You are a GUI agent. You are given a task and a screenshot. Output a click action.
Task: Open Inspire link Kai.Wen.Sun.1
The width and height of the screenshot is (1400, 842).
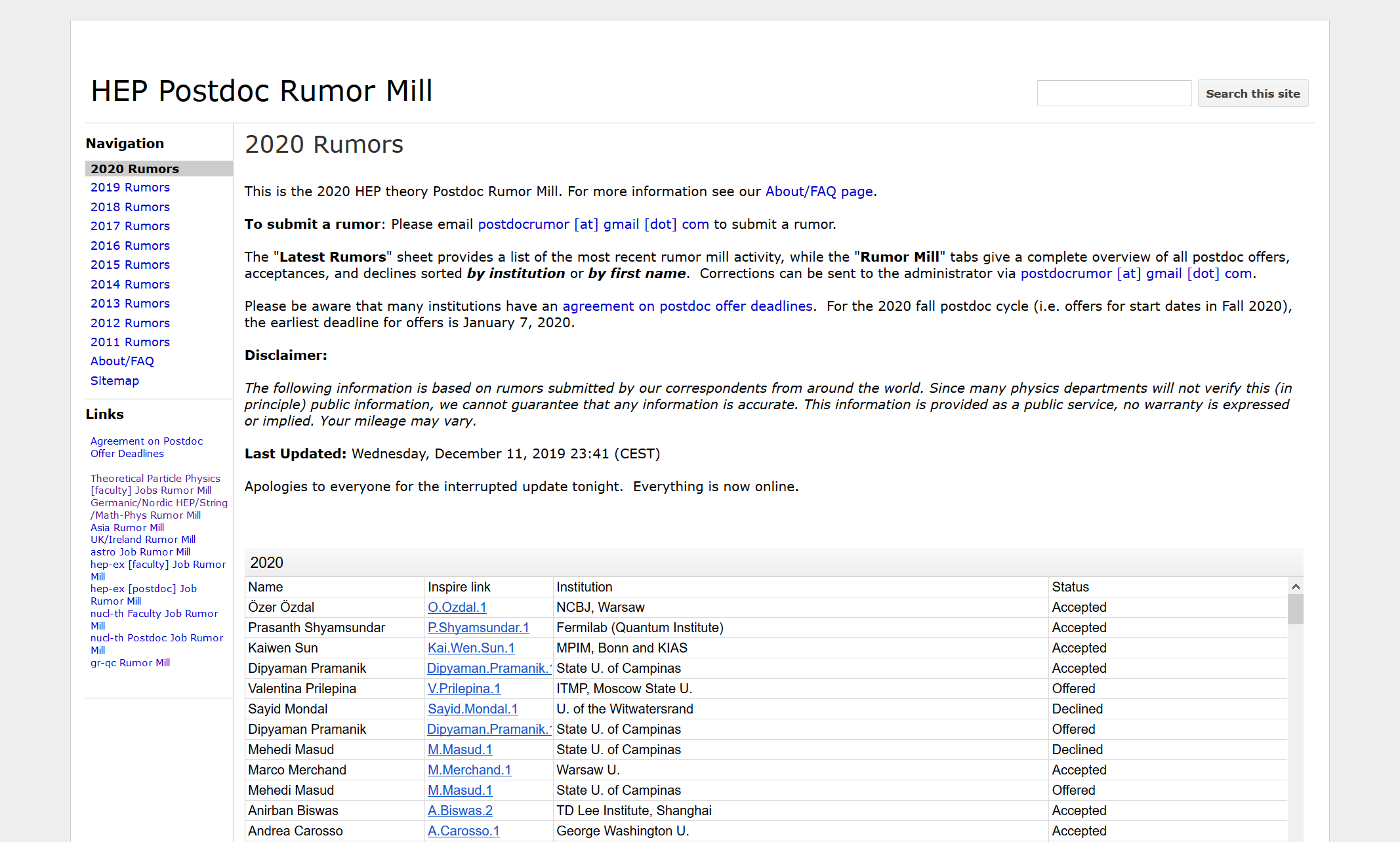point(471,648)
